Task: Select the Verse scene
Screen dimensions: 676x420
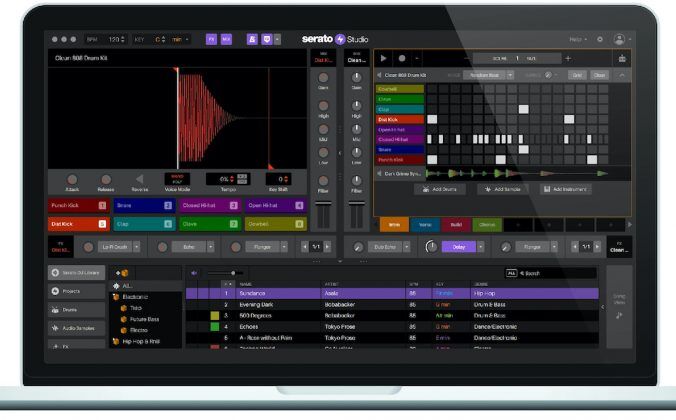Action: (425, 225)
